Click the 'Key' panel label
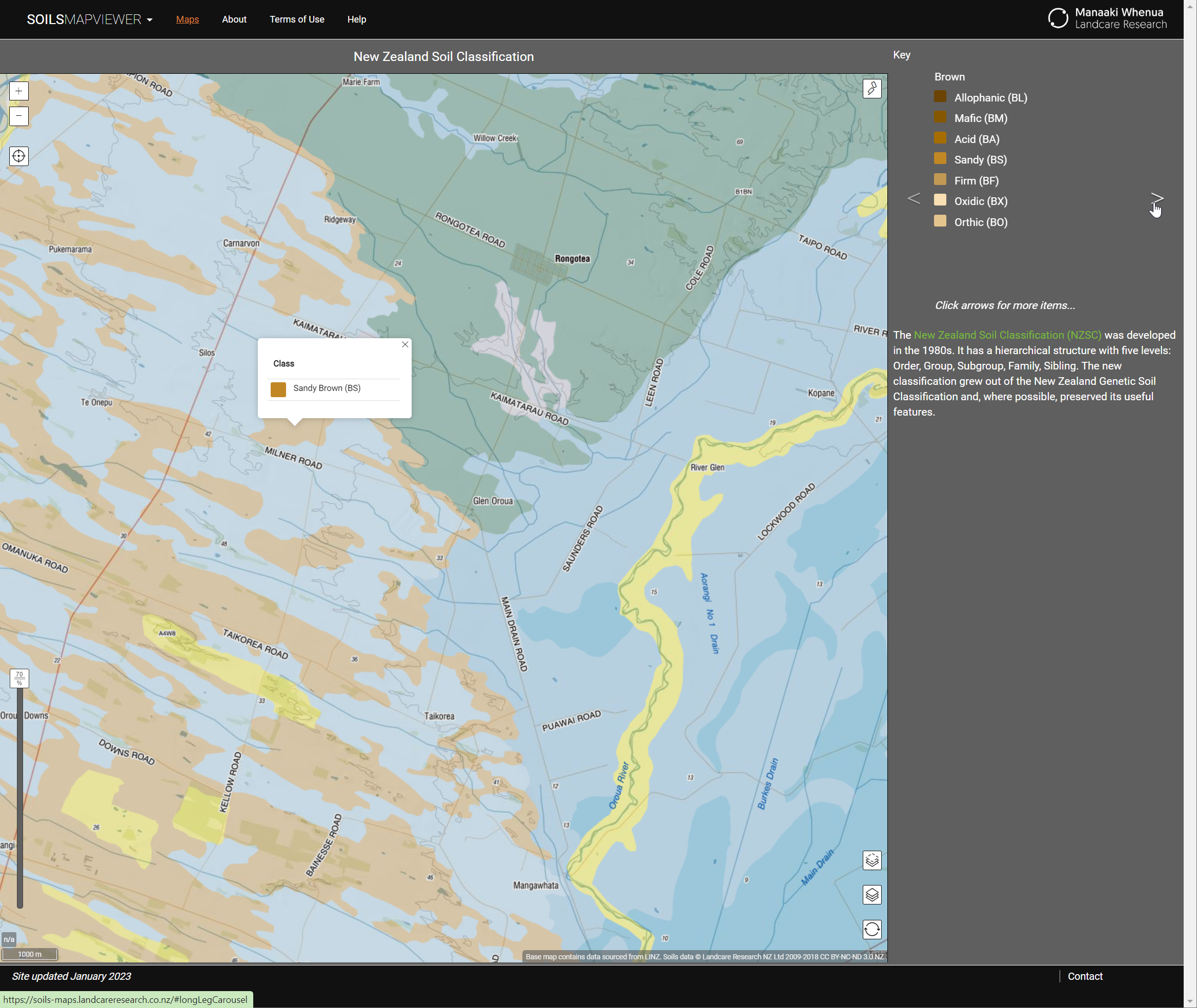Viewport: 1197px width, 1008px height. (901, 55)
